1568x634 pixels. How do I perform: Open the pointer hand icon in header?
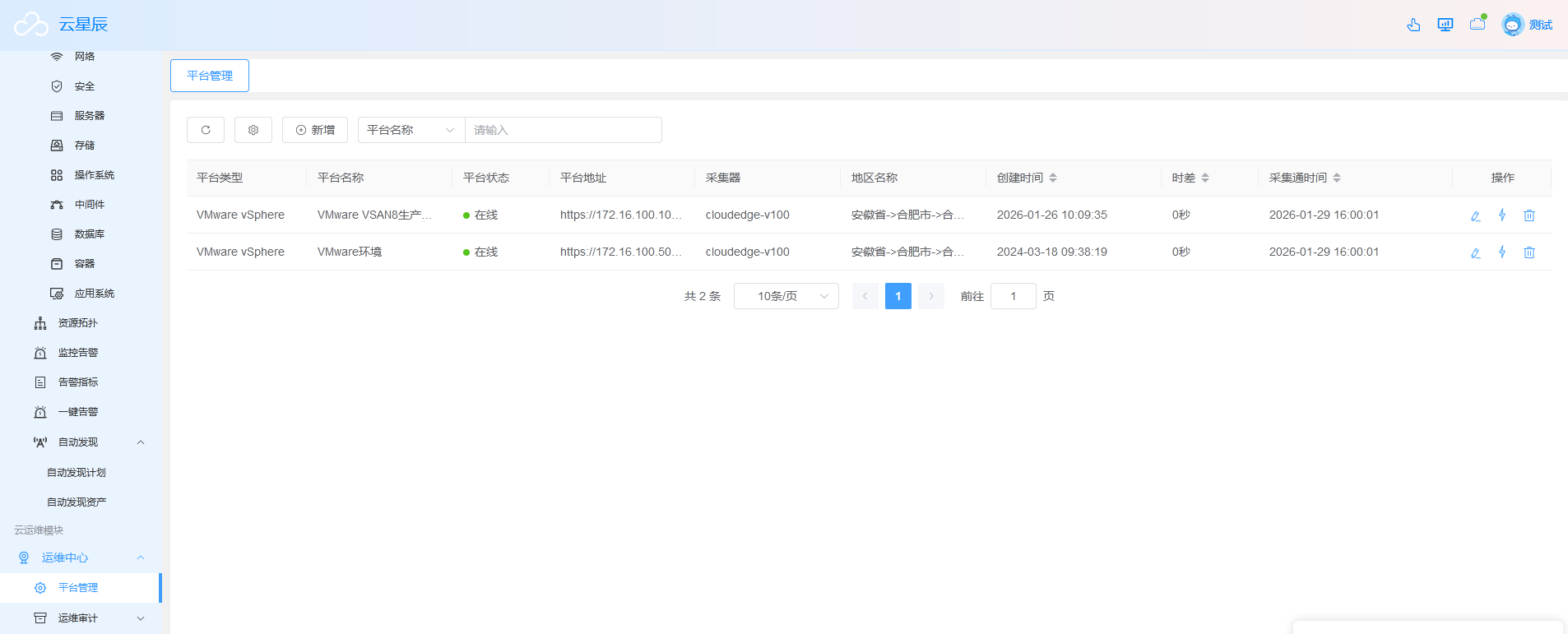click(1413, 25)
